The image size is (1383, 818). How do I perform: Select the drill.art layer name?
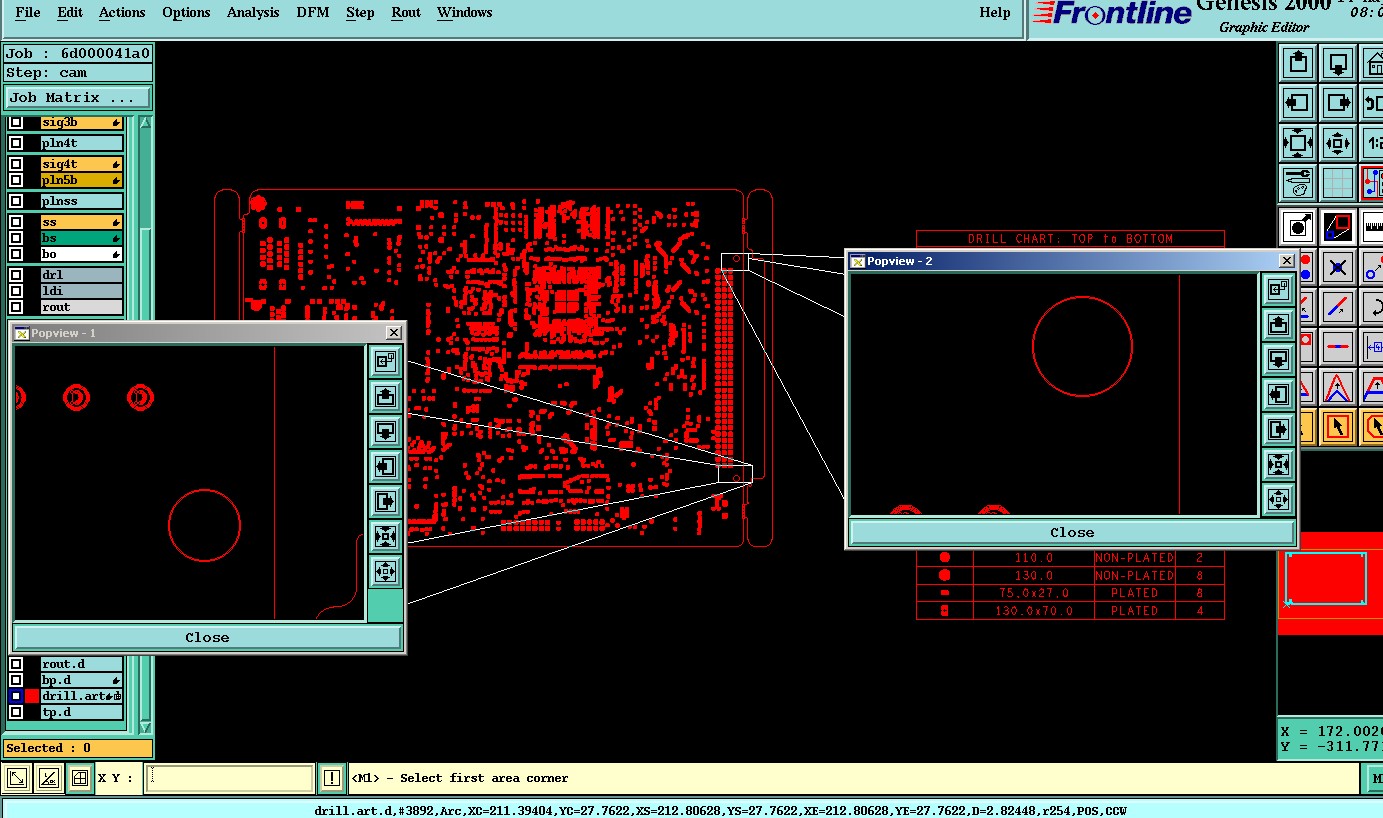82,696
